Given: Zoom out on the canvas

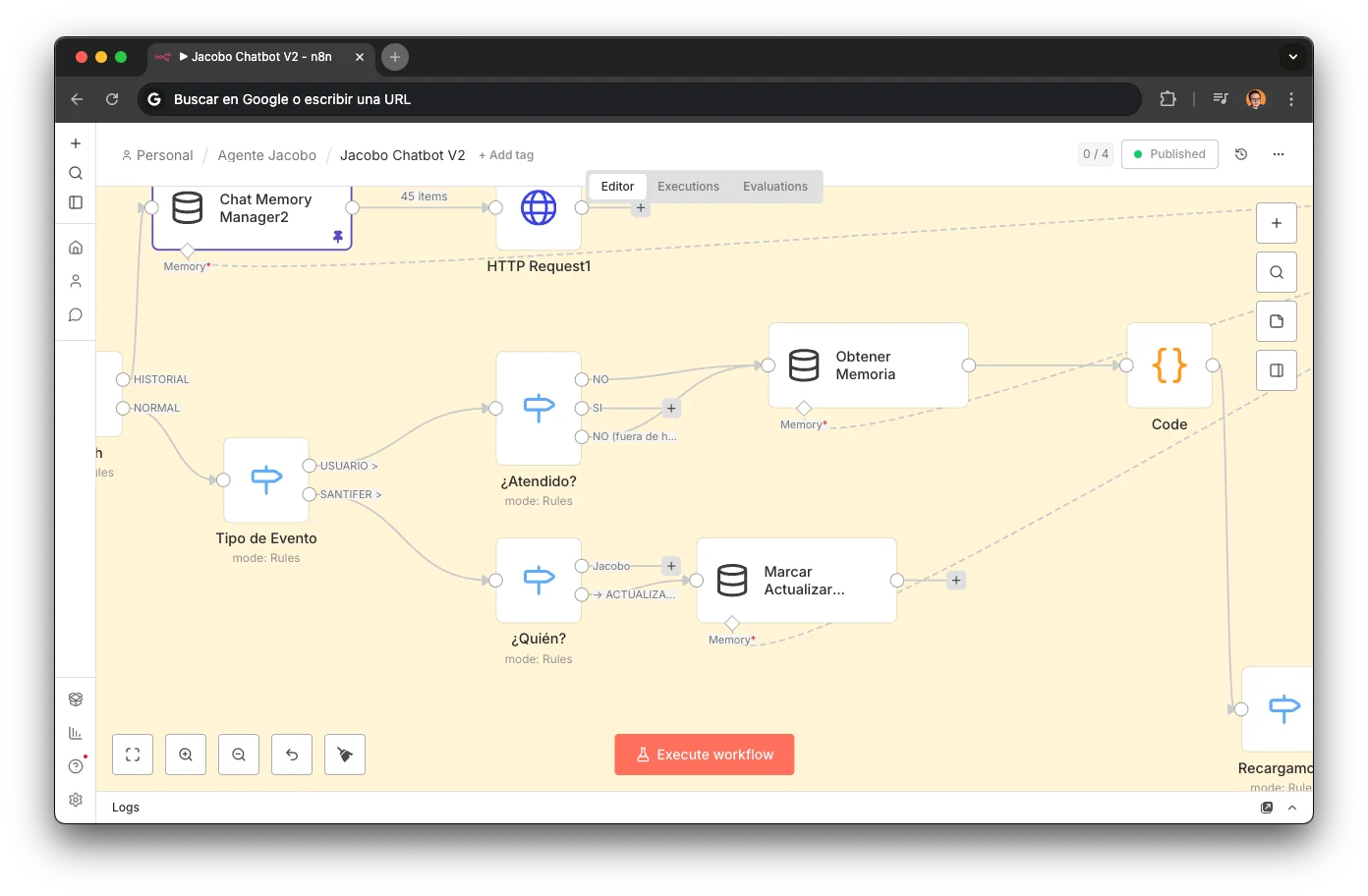Looking at the screenshot, I should click(239, 755).
